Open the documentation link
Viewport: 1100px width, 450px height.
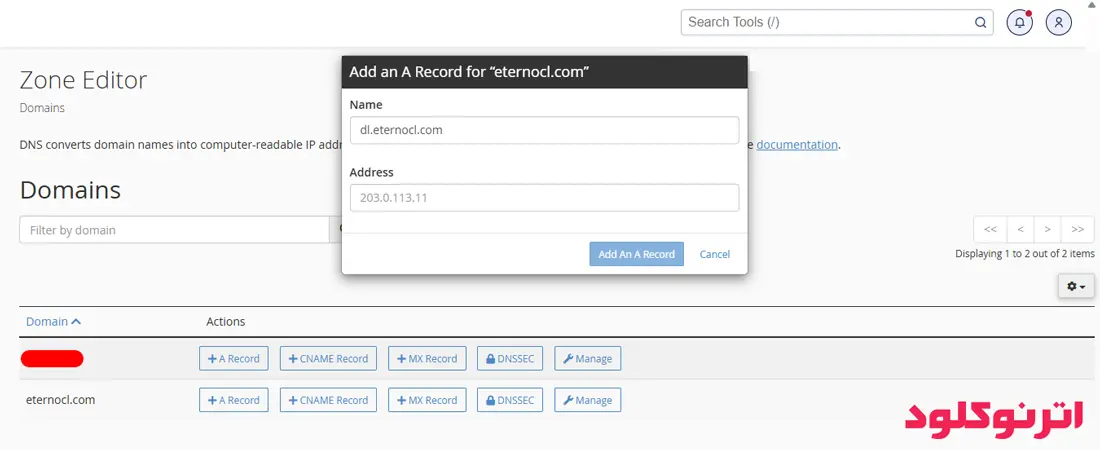pos(797,145)
